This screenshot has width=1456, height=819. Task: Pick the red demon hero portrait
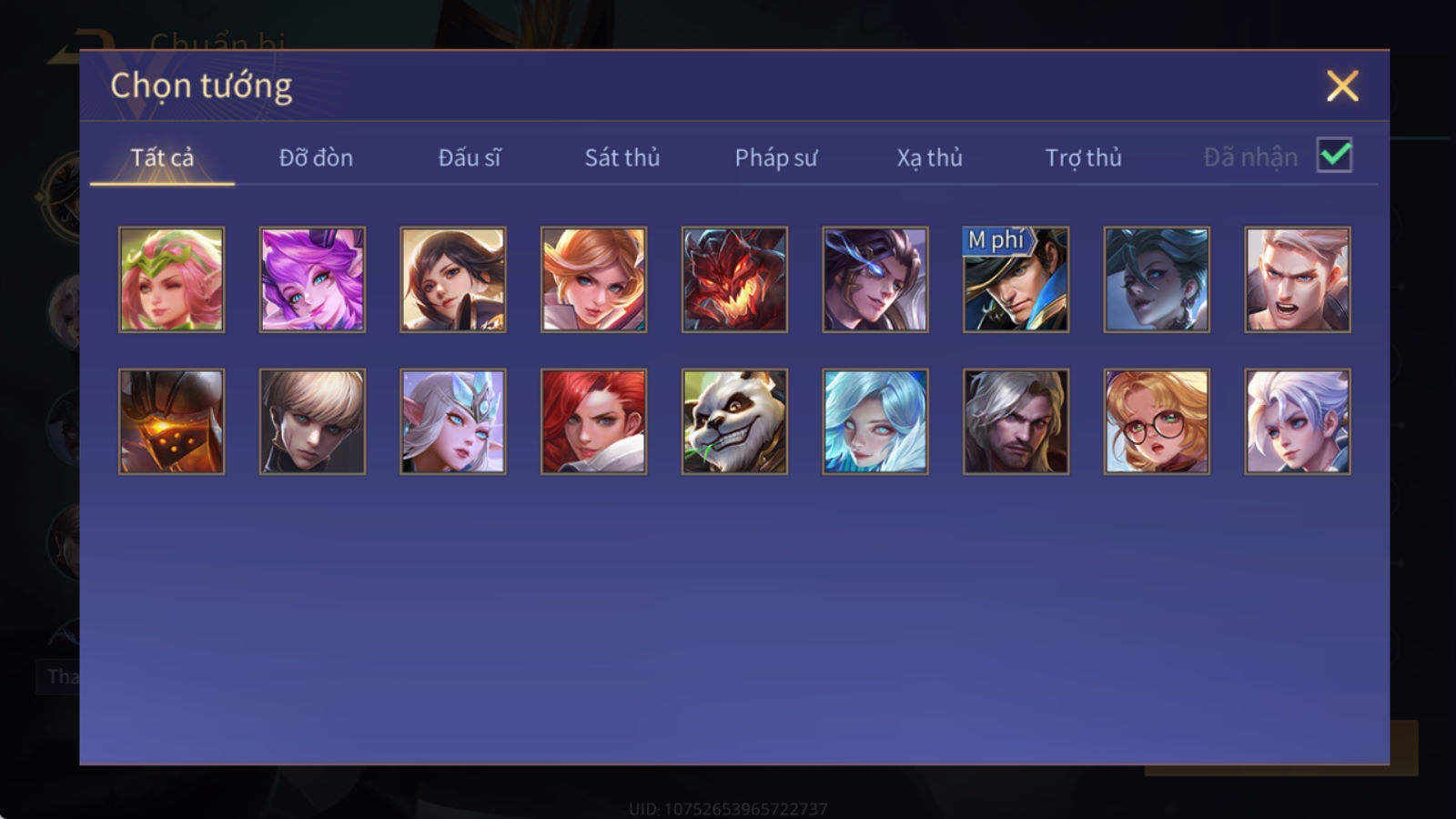pyautogui.click(x=734, y=279)
